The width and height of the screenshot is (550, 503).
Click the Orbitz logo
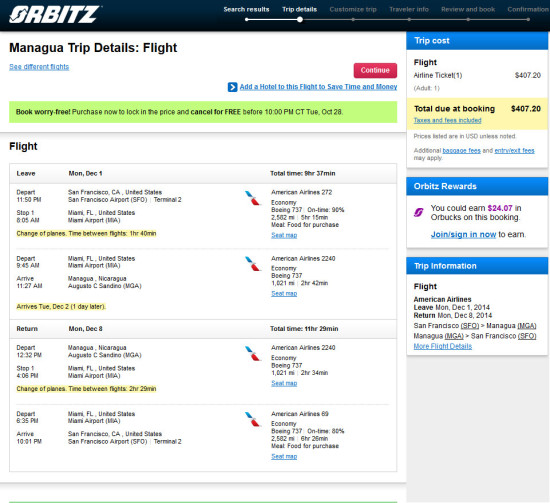55,15
